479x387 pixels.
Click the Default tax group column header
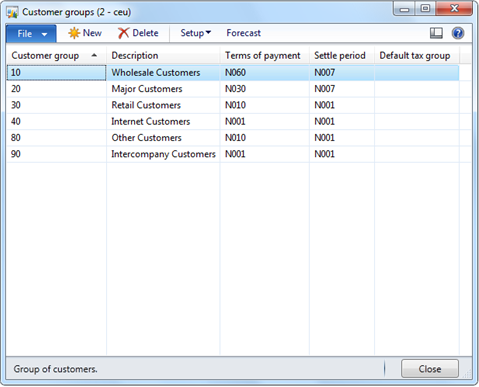[x=417, y=55]
